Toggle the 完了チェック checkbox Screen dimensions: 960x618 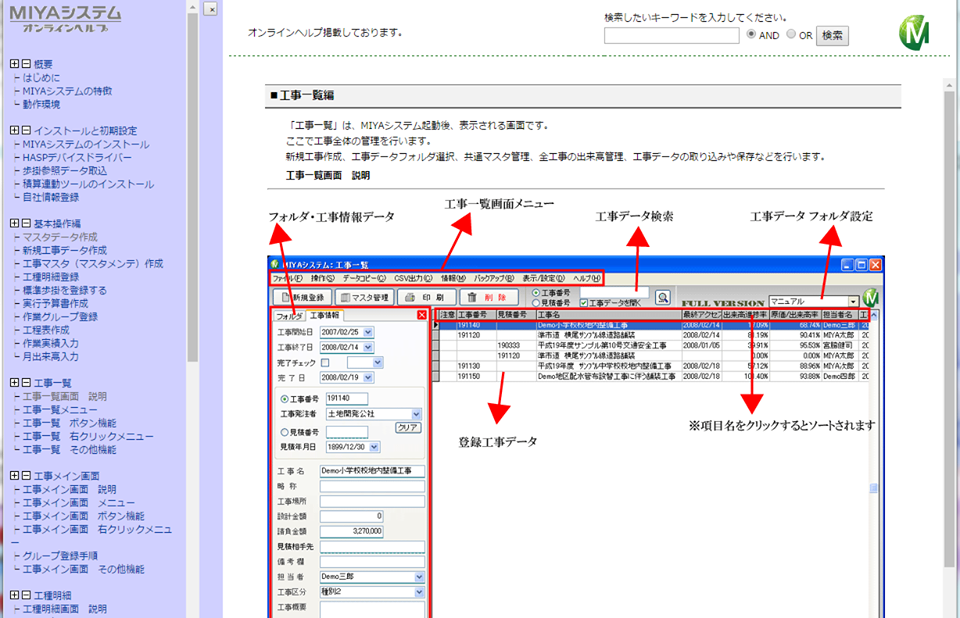coord(325,363)
